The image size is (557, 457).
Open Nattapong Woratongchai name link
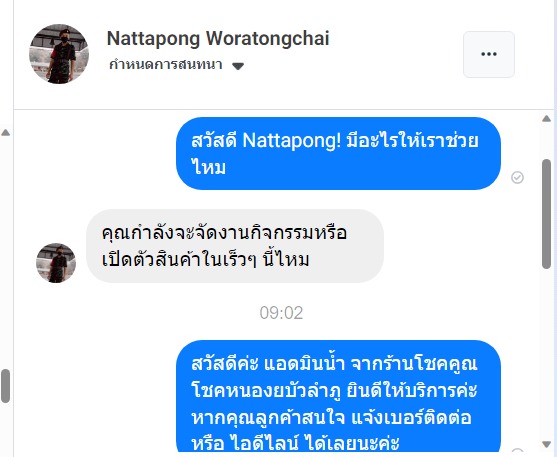(x=218, y=38)
